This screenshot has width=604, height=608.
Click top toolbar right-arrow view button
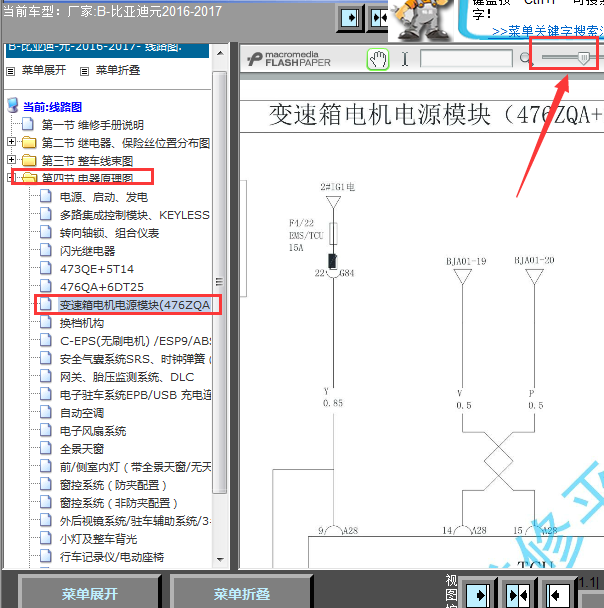350,18
